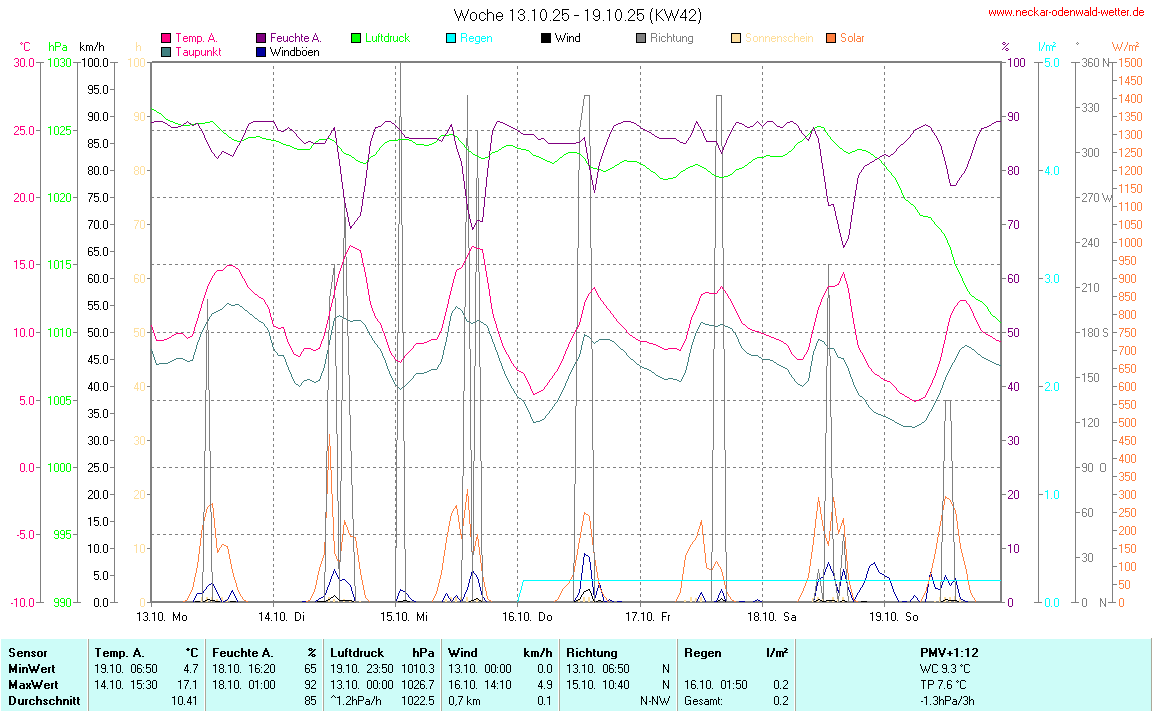Screen dimensions: 1152x711
Task: Select the dark blue Windböen legend swatch
Action: click(261, 52)
